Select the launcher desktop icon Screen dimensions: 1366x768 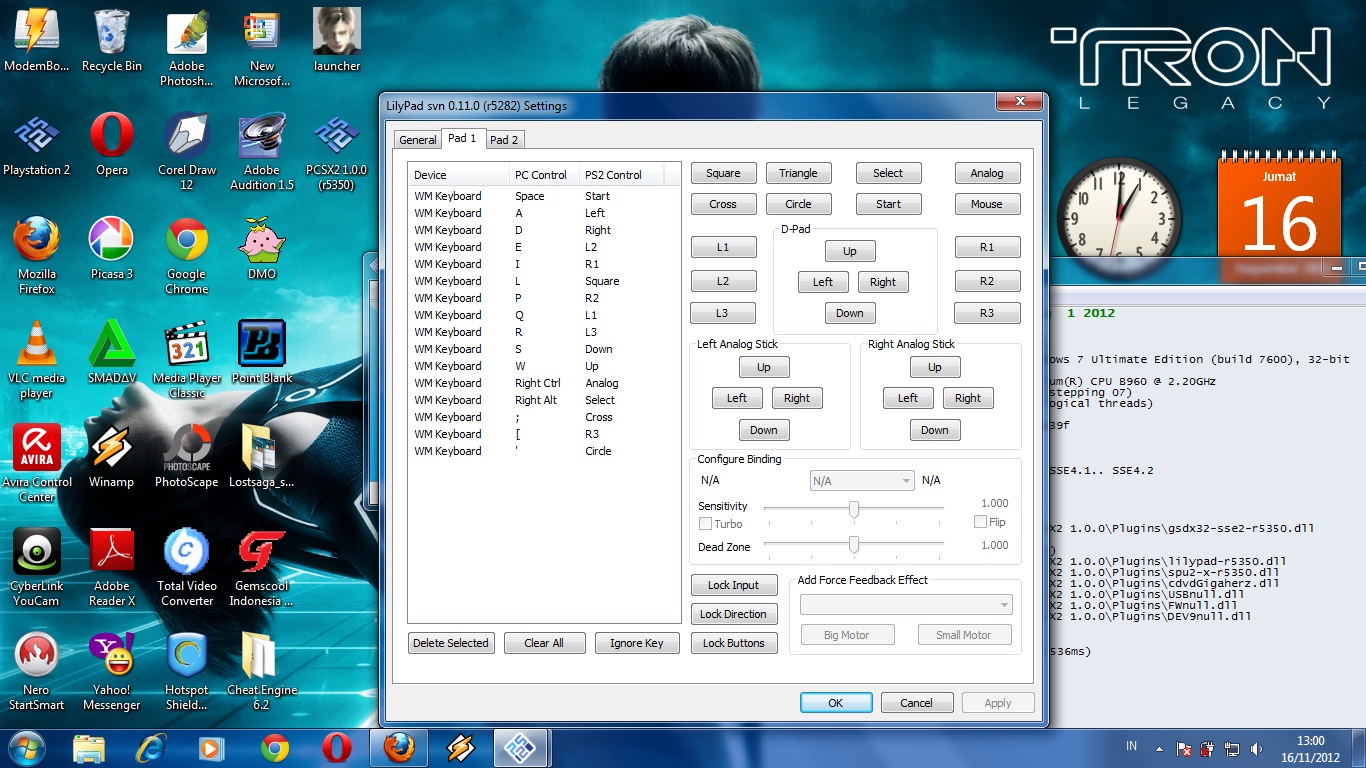coord(337,41)
